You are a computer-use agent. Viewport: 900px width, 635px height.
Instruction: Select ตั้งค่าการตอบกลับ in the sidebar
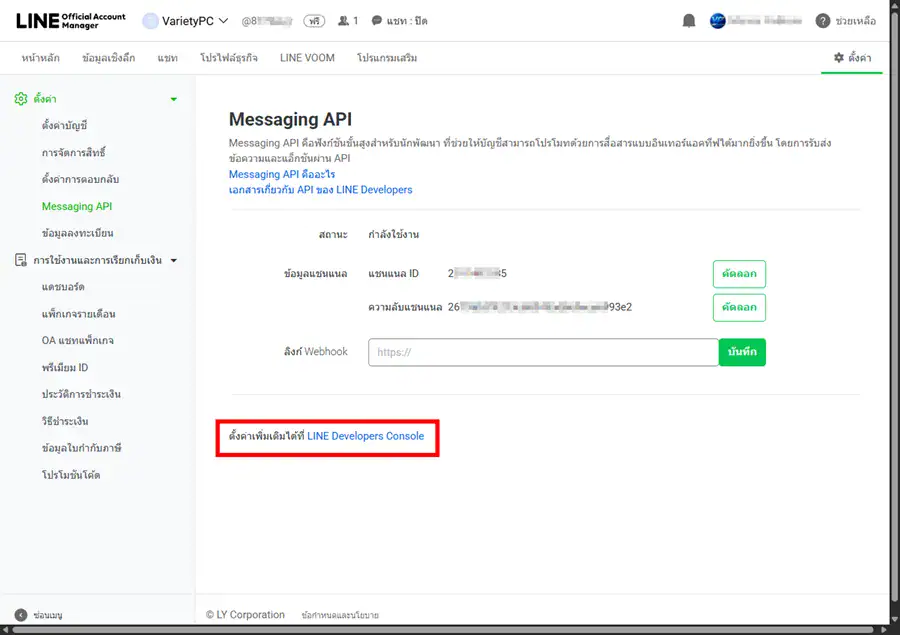(x=80, y=179)
